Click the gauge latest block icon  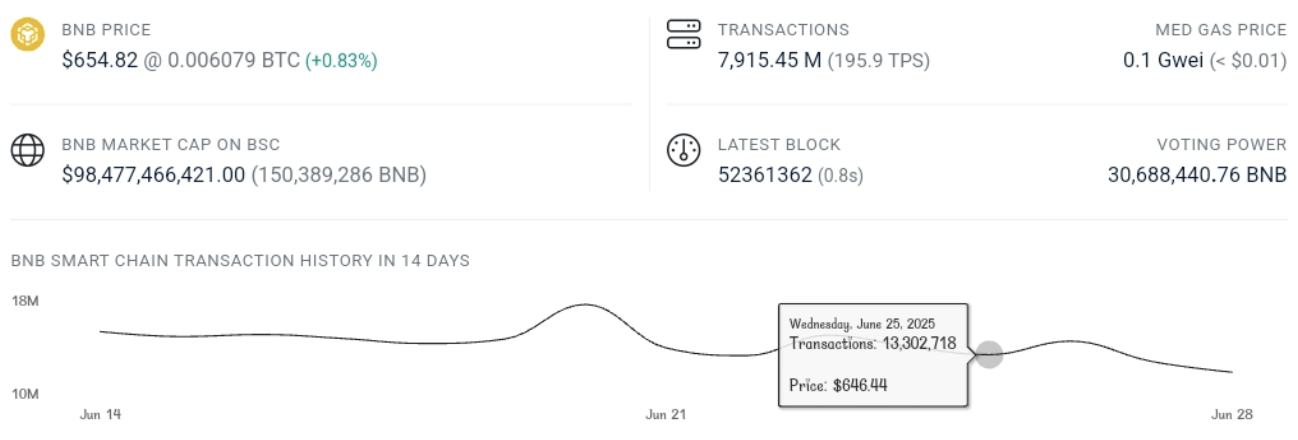pos(684,150)
